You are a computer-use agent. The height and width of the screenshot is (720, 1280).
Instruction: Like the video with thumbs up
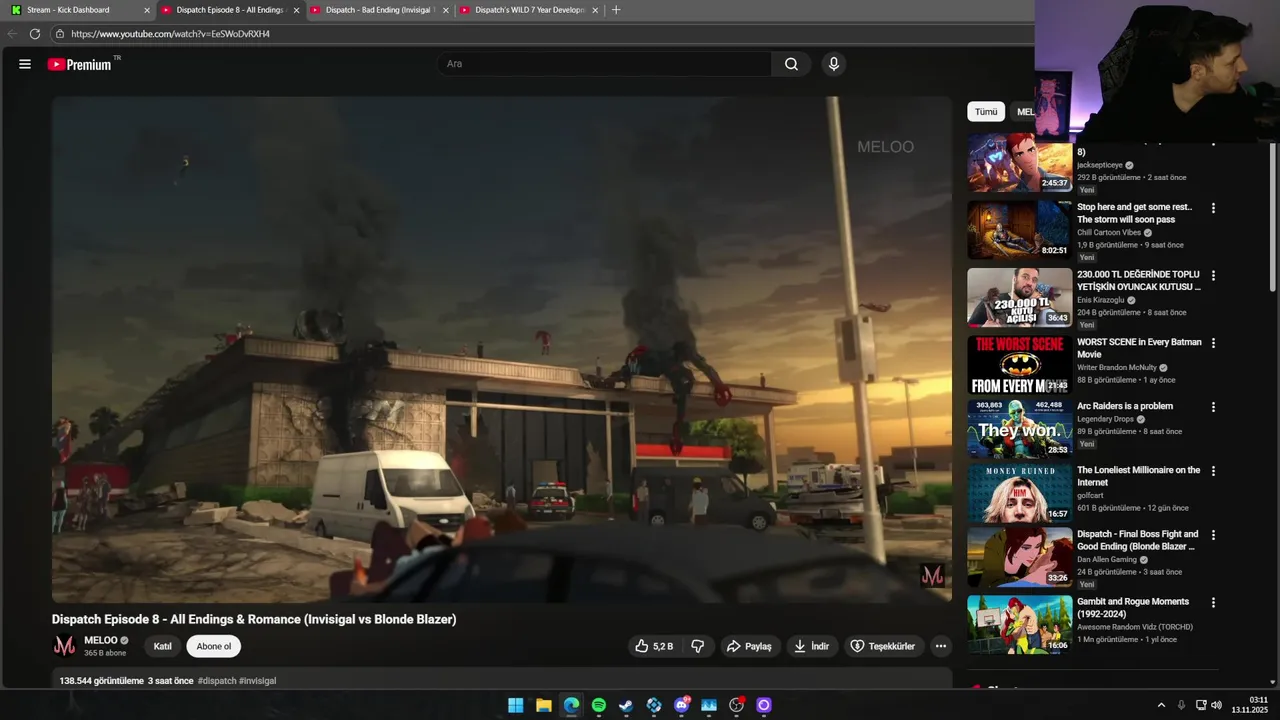pos(654,646)
